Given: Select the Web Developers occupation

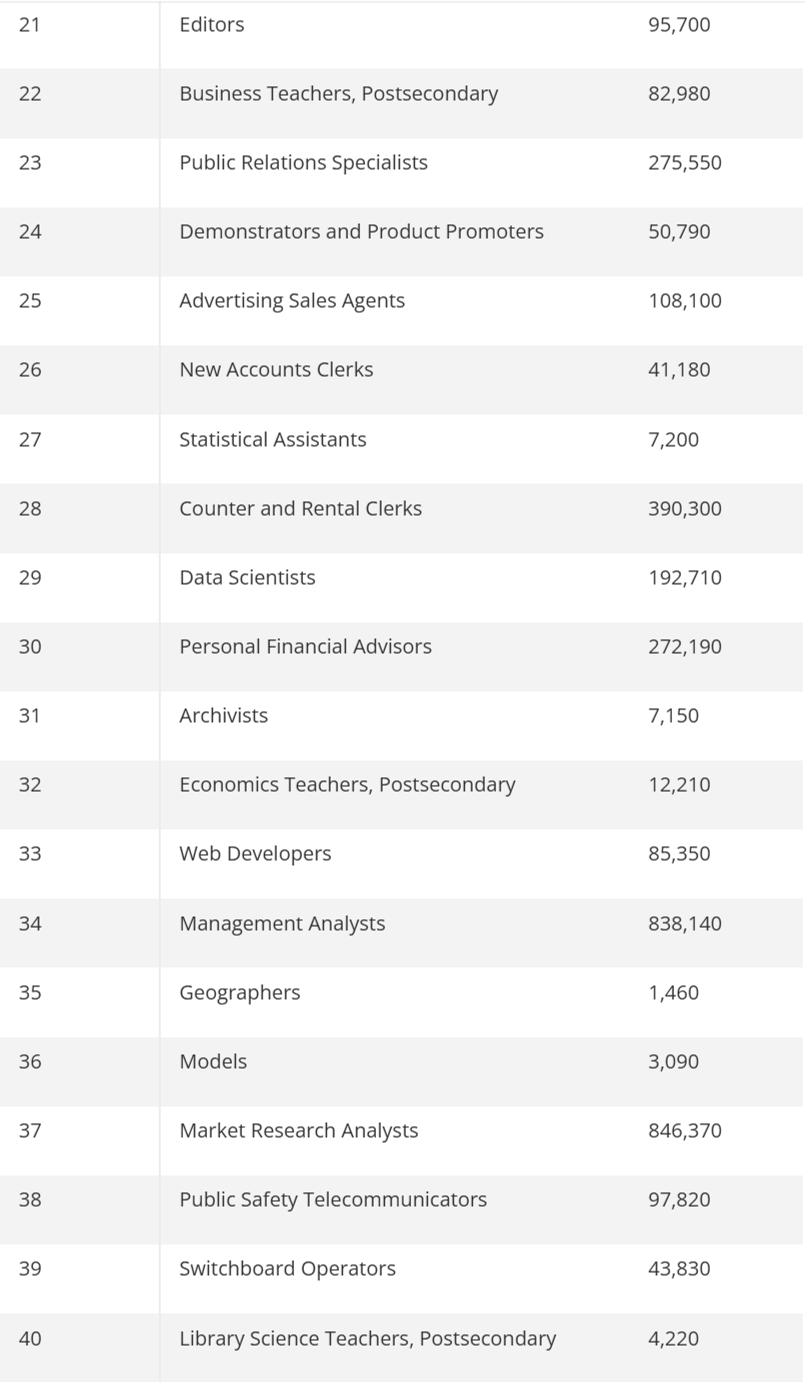Looking at the screenshot, I should click(x=255, y=854).
